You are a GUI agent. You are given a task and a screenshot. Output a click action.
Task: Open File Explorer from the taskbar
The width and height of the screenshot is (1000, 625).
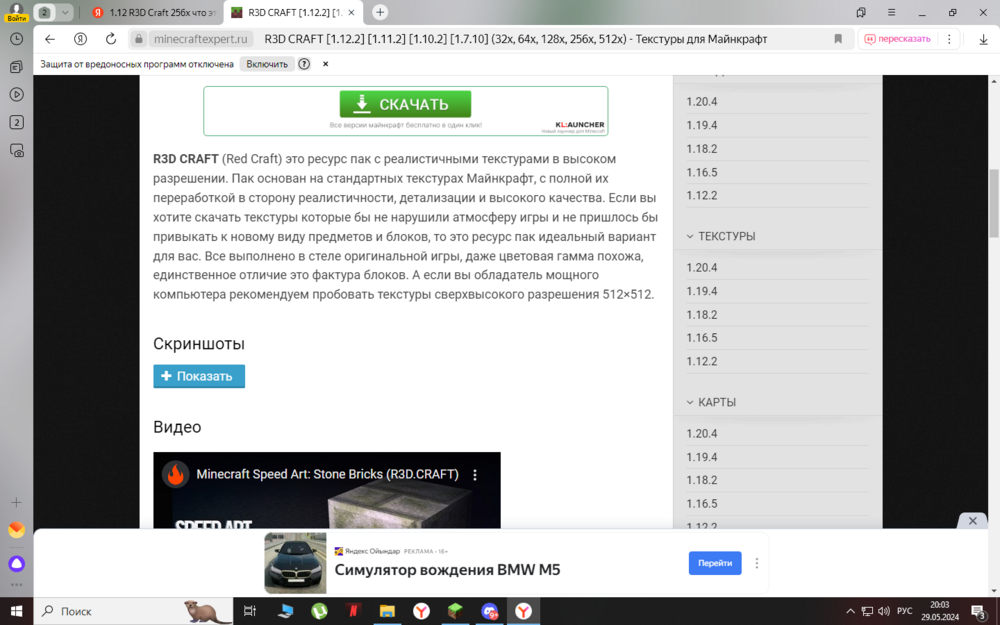coord(387,612)
